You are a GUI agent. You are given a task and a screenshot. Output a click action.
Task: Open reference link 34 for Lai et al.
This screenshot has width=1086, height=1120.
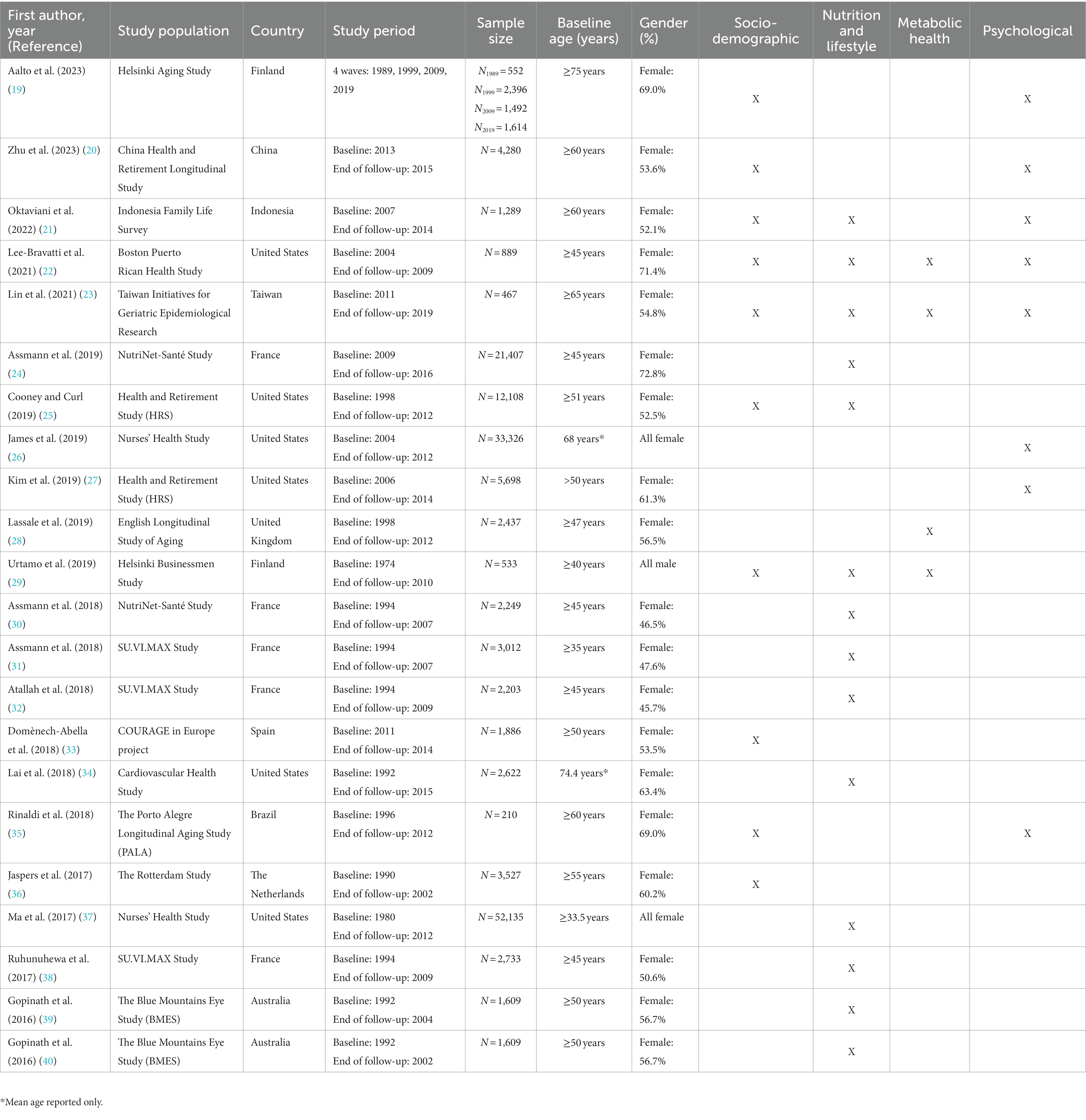tap(87, 773)
